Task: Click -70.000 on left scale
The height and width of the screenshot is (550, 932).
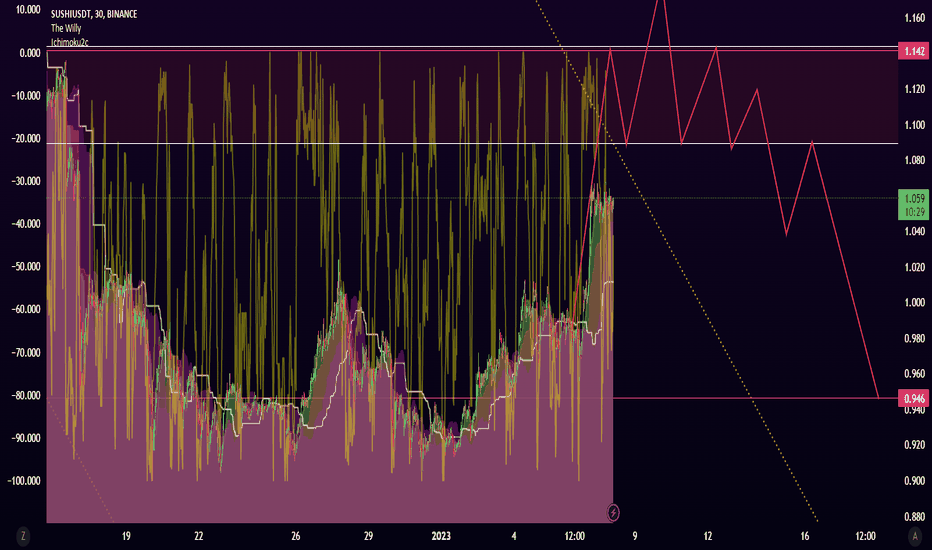Action: 26,353
